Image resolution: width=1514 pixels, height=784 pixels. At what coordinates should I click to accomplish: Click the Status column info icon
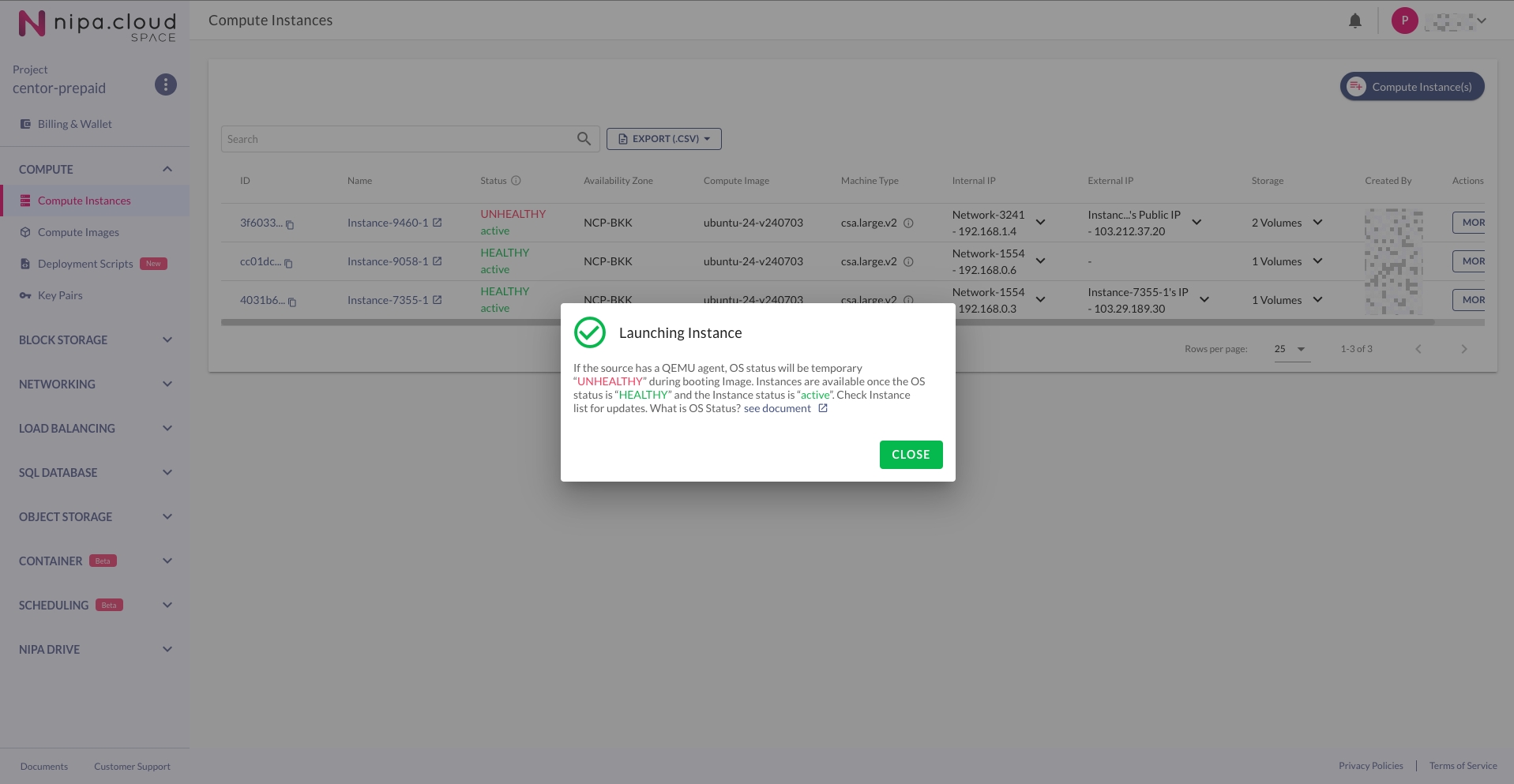coord(516,181)
